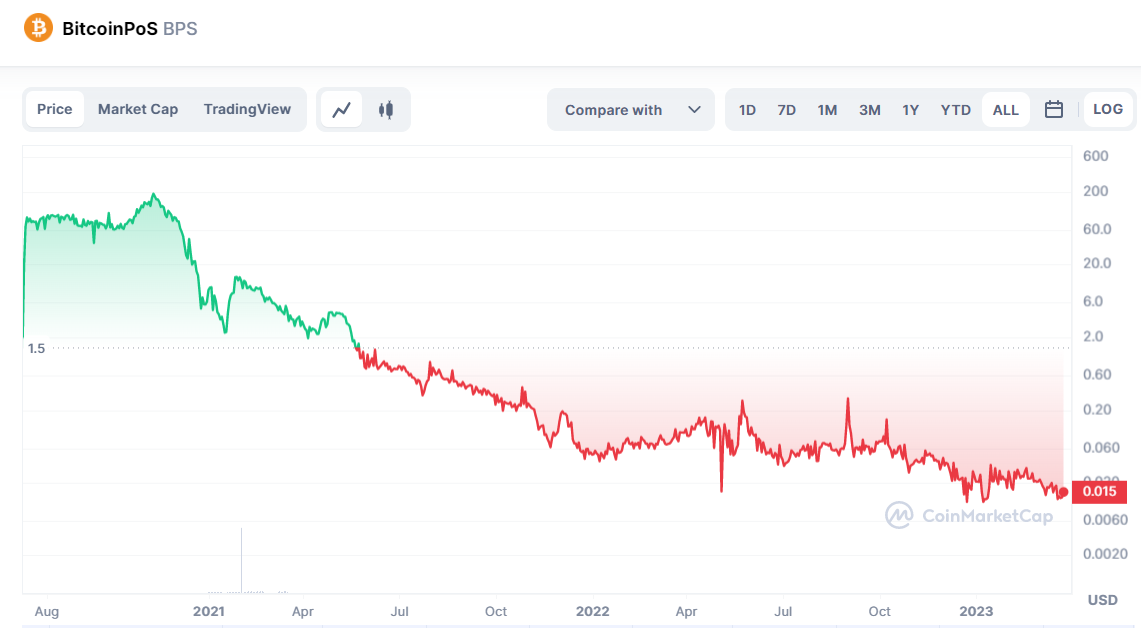This screenshot has width=1141, height=628.
Task: Click the Aug x-axis label
Action: click(47, 611)
